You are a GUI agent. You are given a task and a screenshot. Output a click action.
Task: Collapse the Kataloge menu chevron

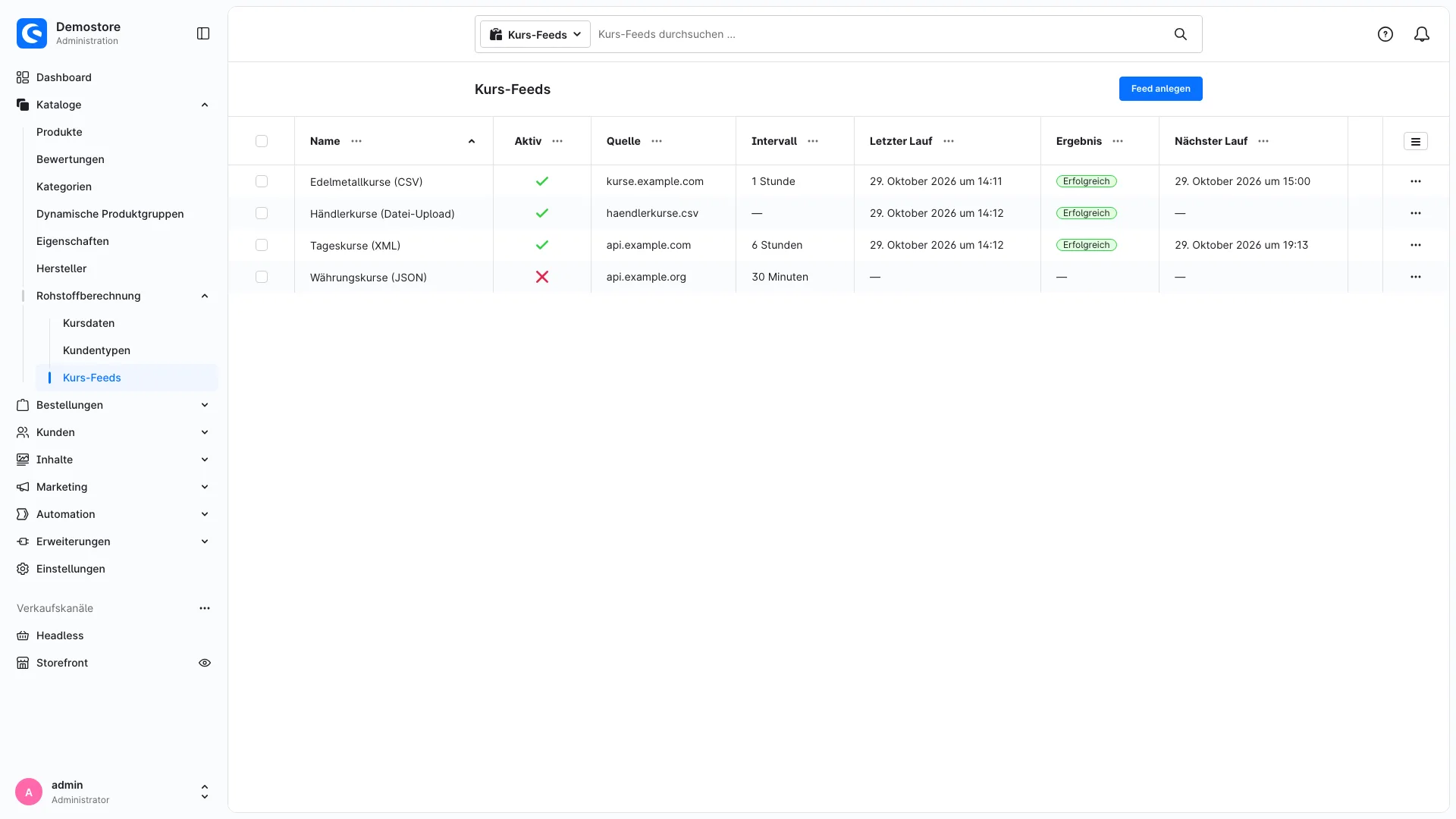pos(205,105)
